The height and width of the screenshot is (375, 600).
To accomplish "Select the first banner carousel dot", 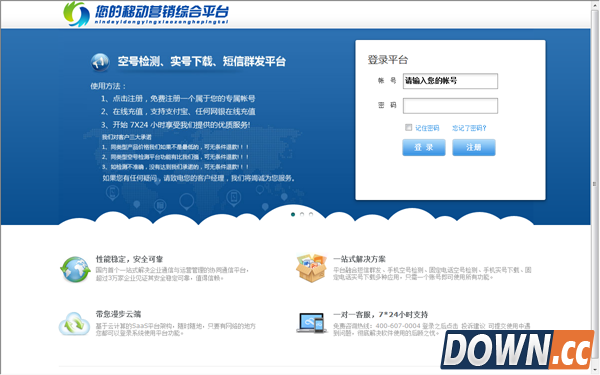I will 293,214.
